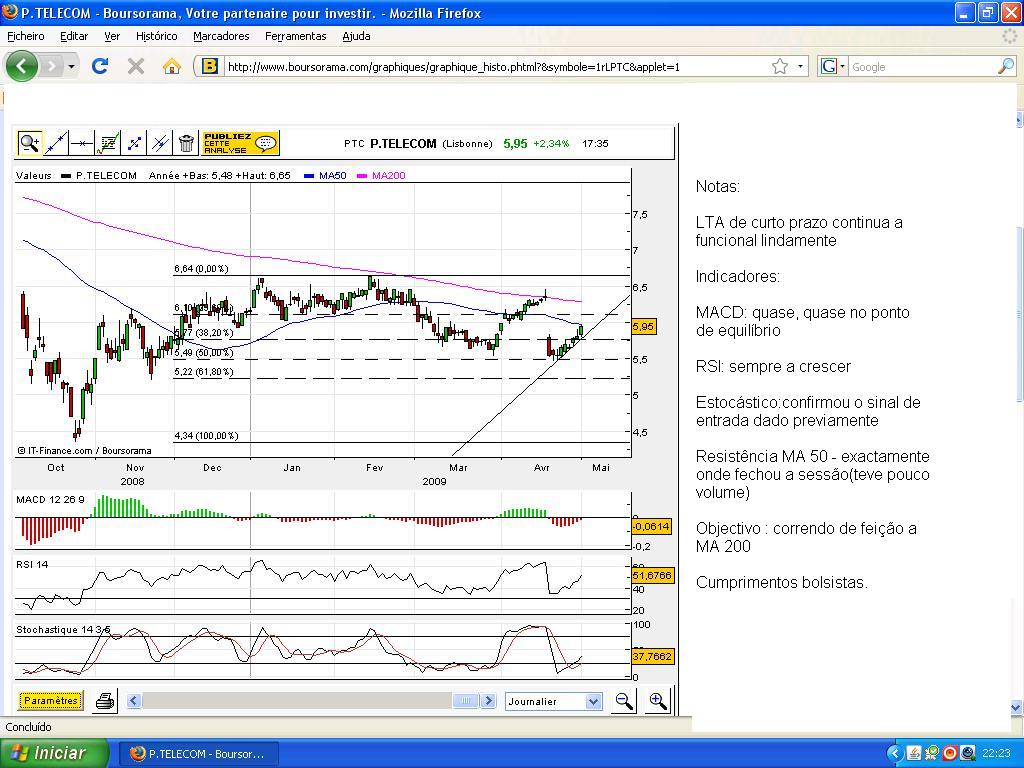Image resolution: width=1024 pixels, height=768 pixels.
Task: Open the Editar menu
Action: point(74,37)
